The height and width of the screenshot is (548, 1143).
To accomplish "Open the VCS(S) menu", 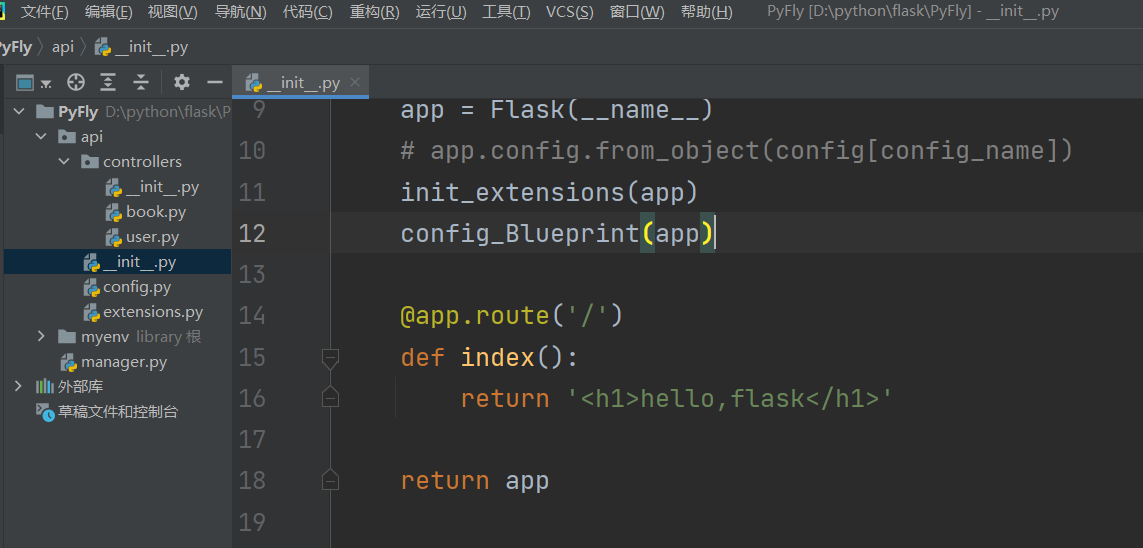I will (569, 12).
